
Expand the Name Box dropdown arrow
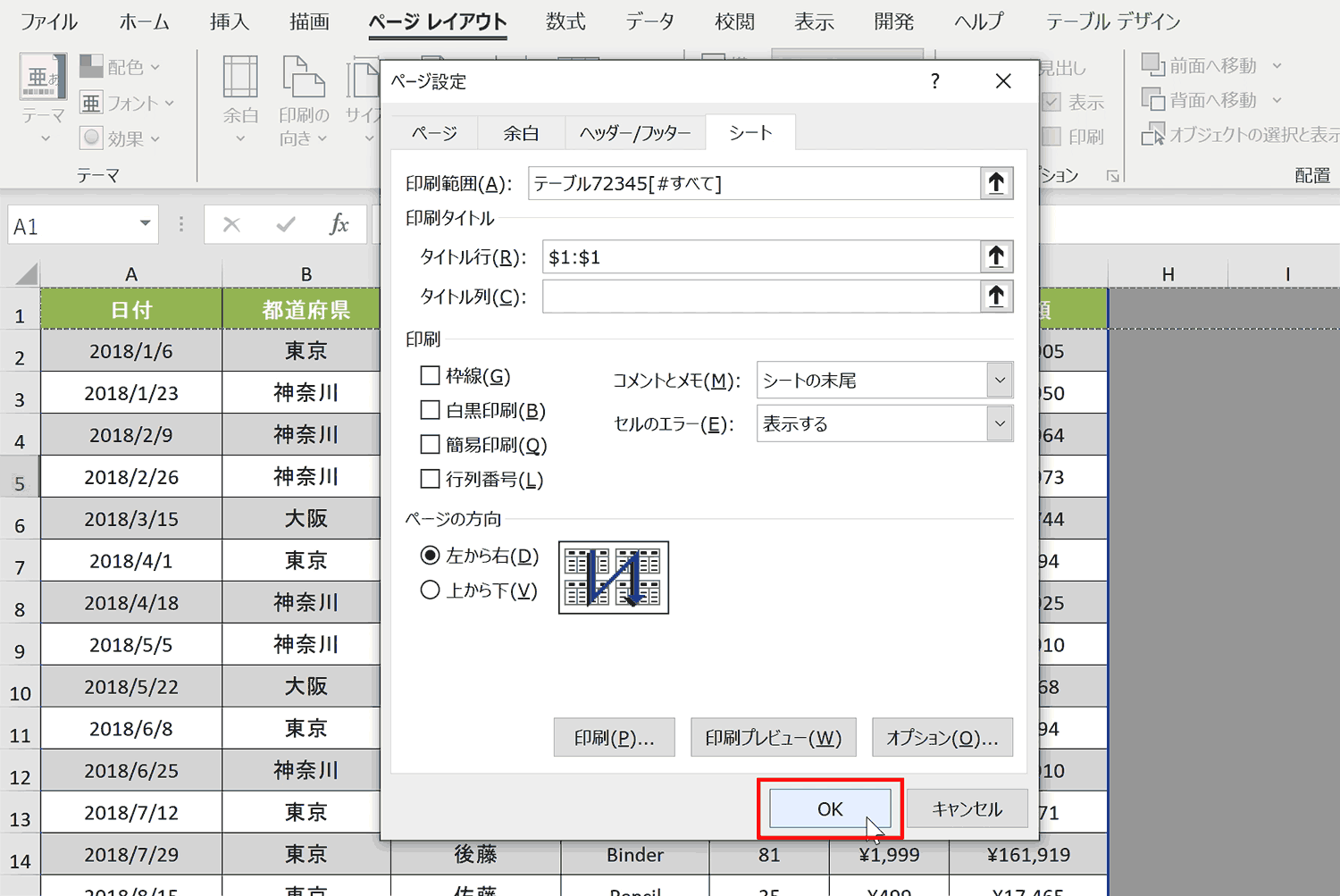(x=145, y=223)
